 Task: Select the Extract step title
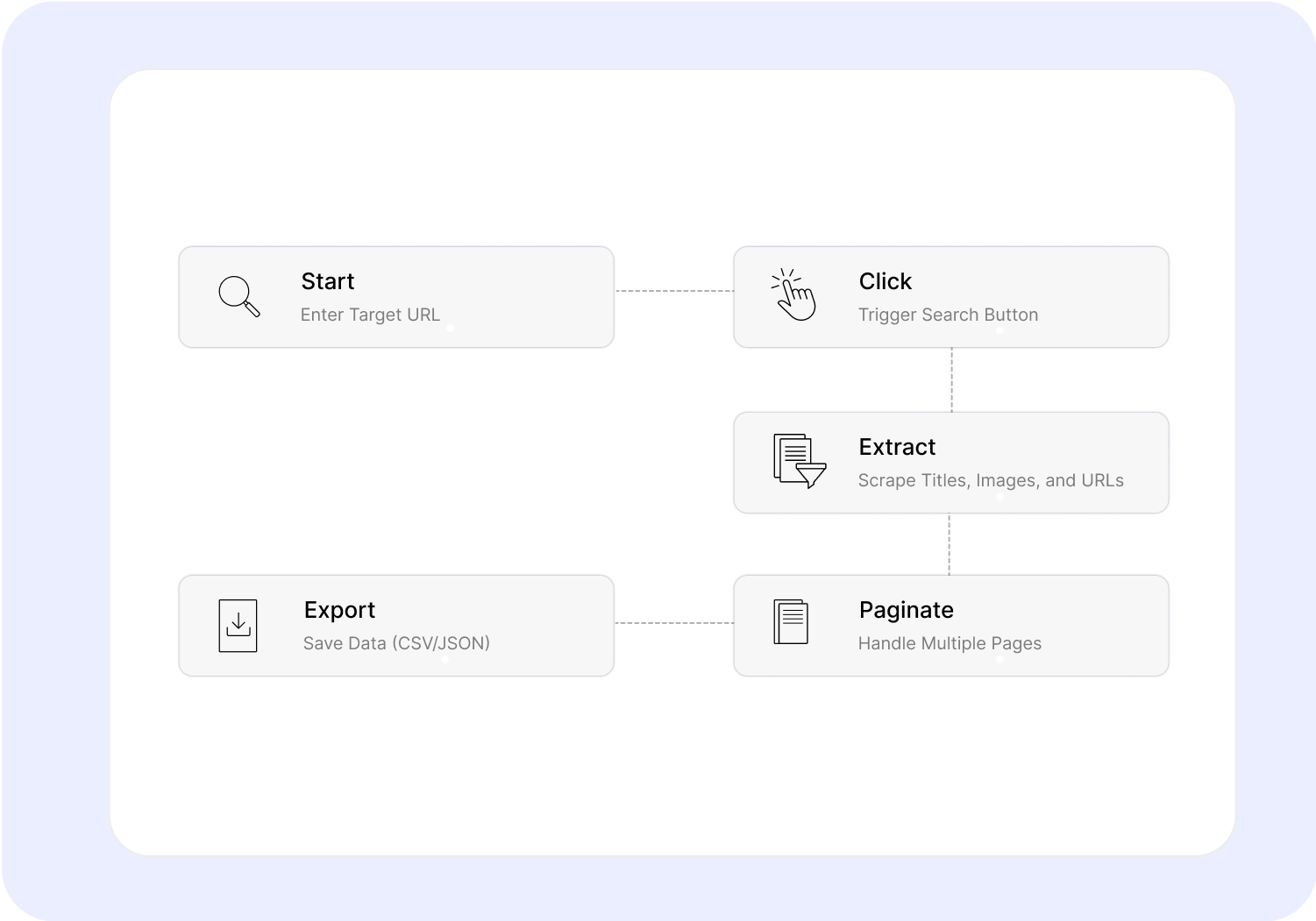[897, 447]
